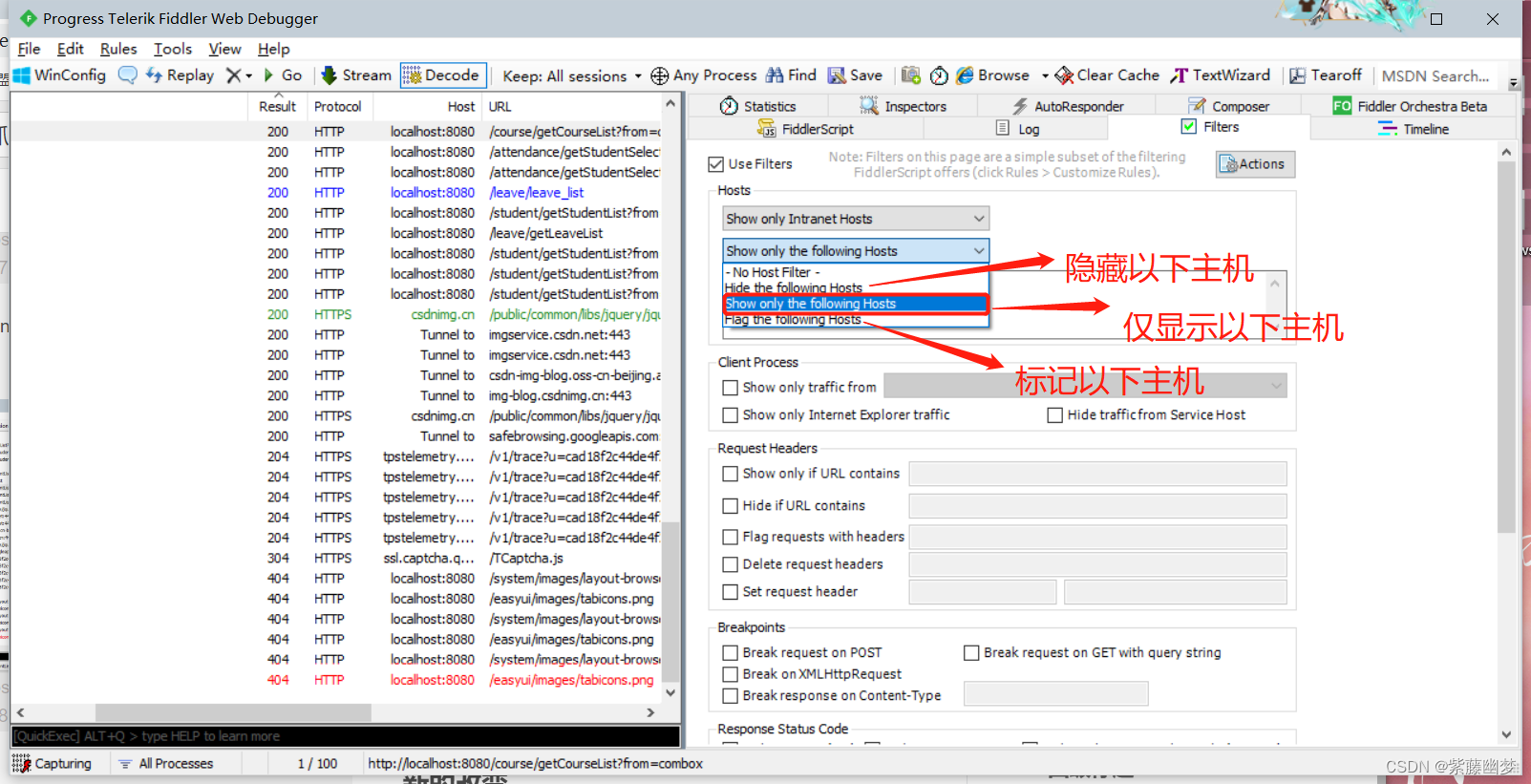The image size is (1531, 784).
Task: Switch to the Statistics tab
Action: pyautogui.click(x=758, y=106)
